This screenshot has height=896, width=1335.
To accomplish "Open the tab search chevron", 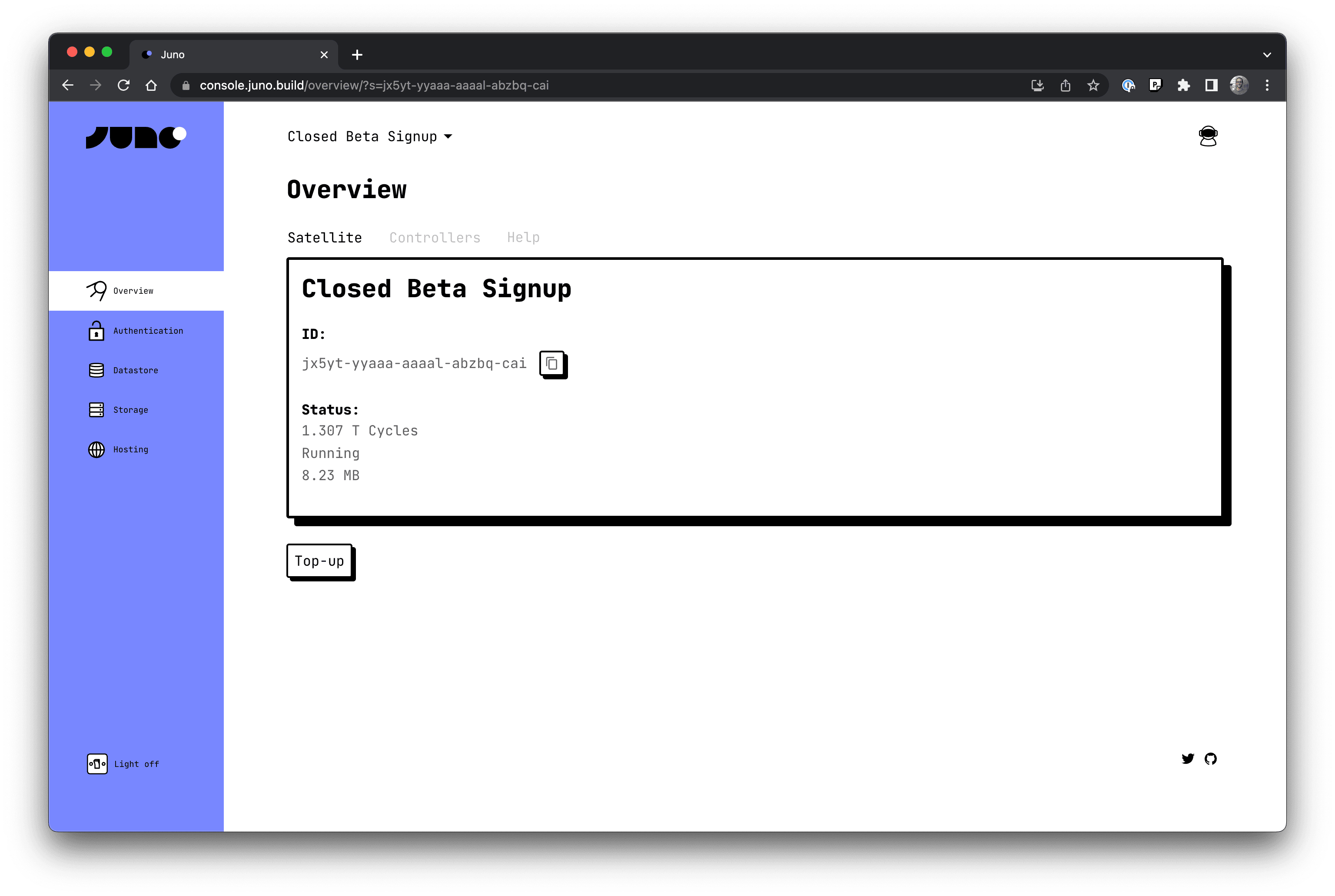I will pyautogui.click(x=1267, y=54).
